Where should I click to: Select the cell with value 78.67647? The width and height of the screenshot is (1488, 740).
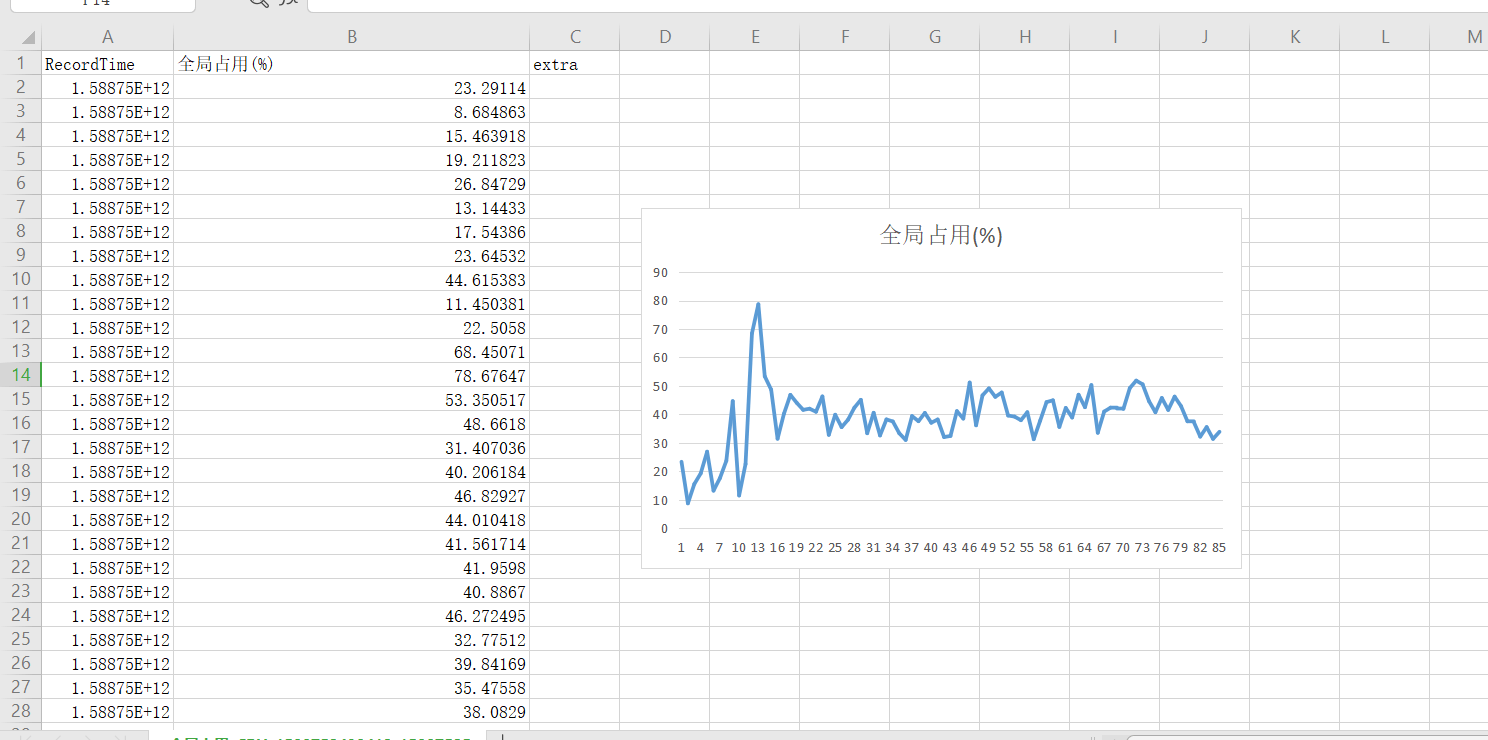pyautogui.click(x=351, y=376)
